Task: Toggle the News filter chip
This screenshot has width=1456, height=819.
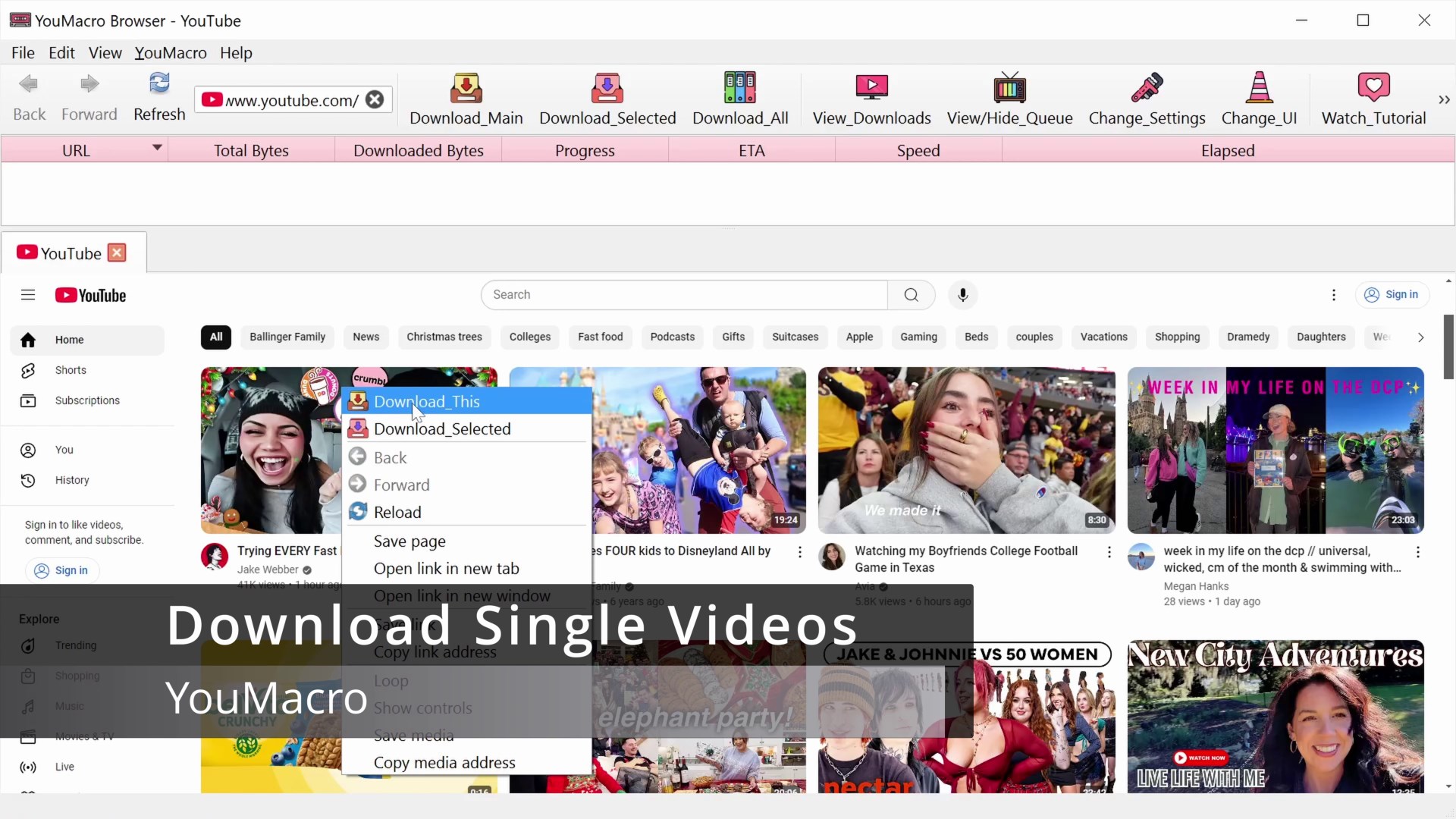Action: point(366,337)
